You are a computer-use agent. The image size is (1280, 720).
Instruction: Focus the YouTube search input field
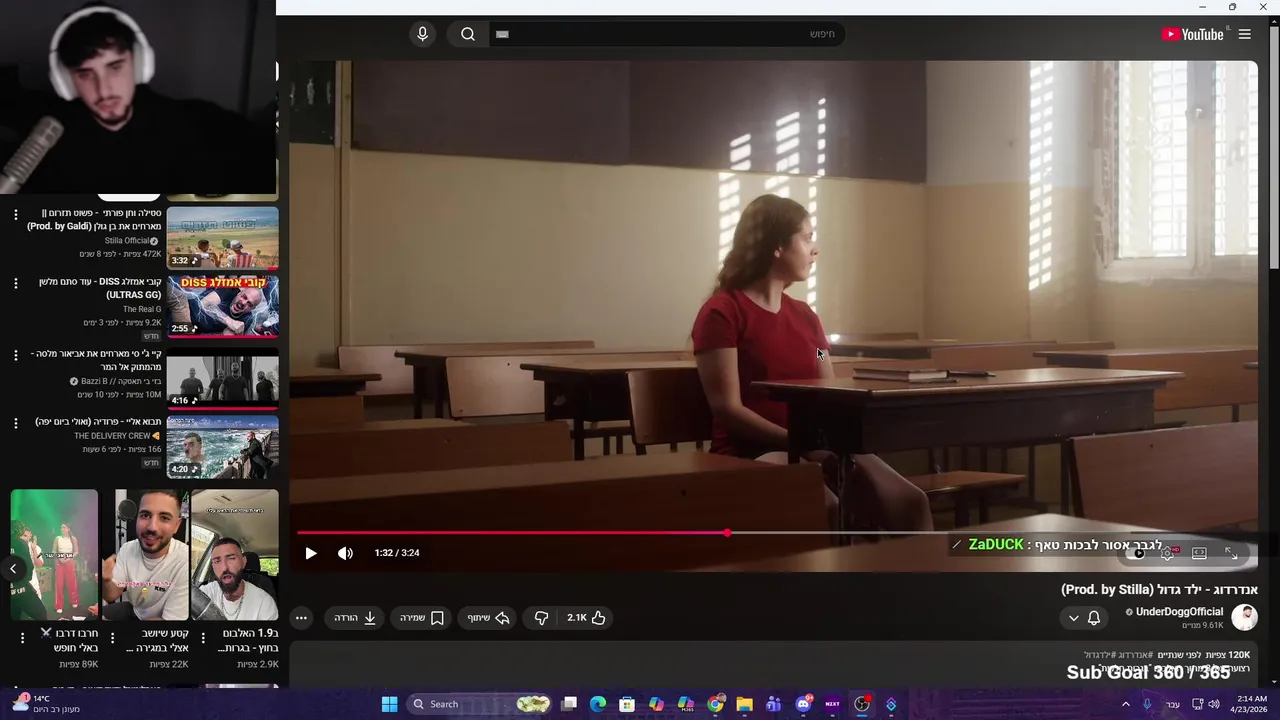coord(668,34)
